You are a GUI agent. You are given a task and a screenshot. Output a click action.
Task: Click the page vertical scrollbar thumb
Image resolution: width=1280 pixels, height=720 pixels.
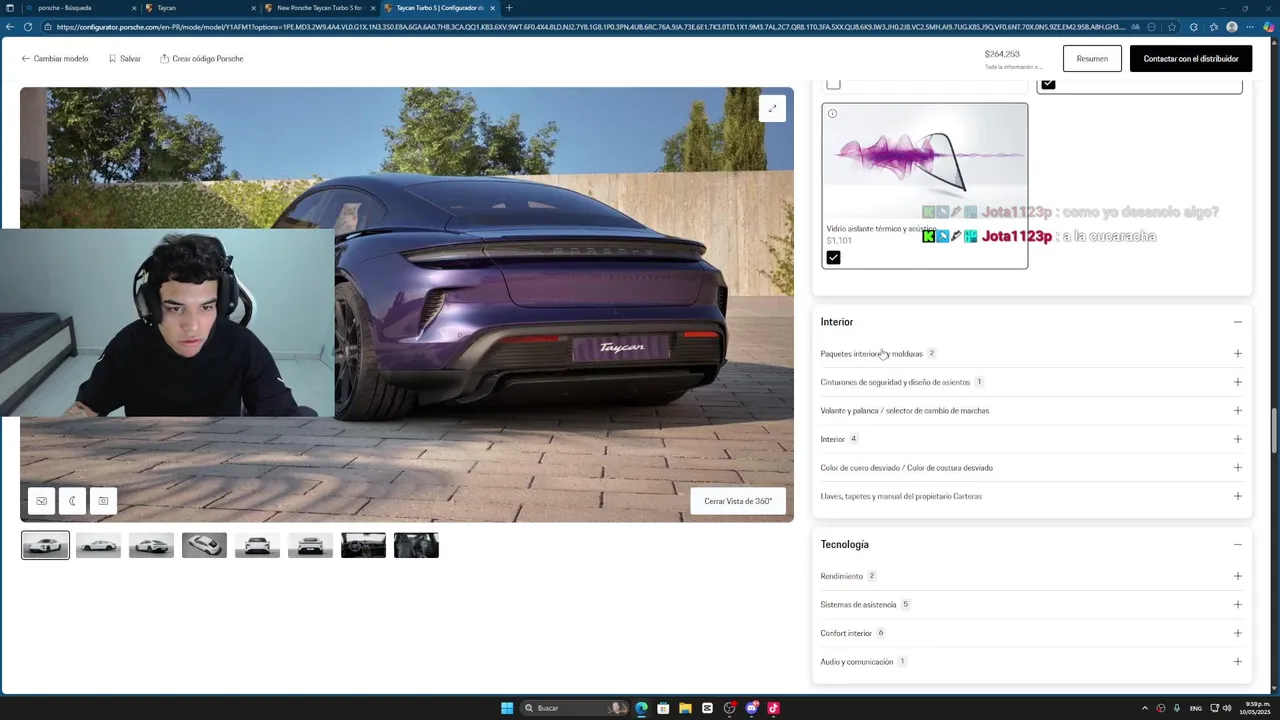click(x=1274, y=430)
